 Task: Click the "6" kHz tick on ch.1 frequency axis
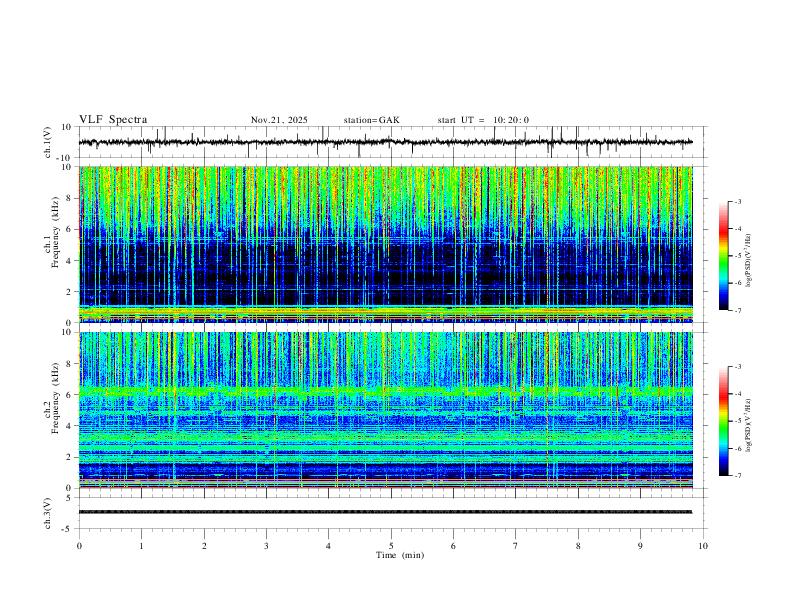(70, 229)
